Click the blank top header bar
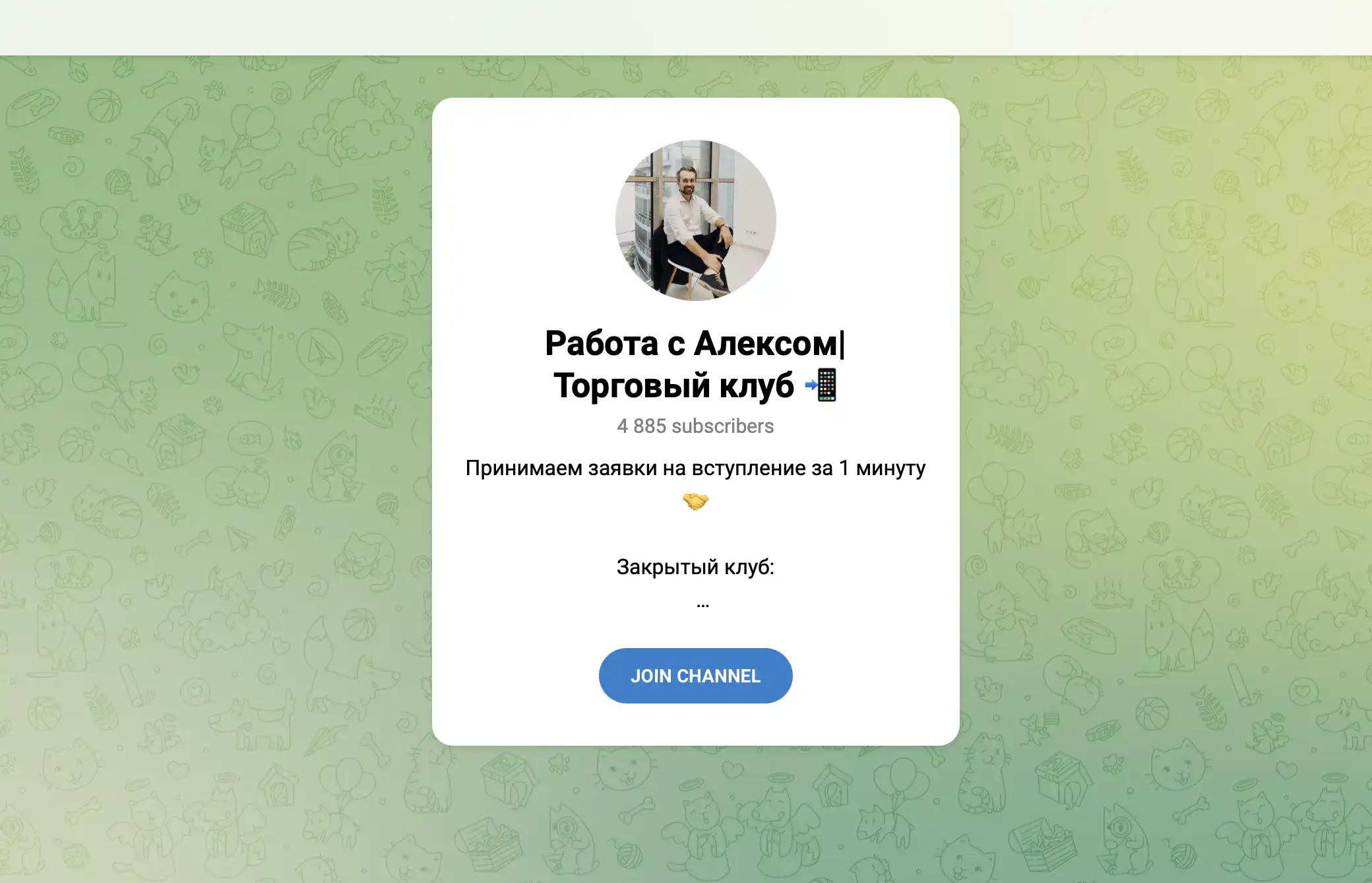This screenshot has width=1372, height=883. point(686,27)
